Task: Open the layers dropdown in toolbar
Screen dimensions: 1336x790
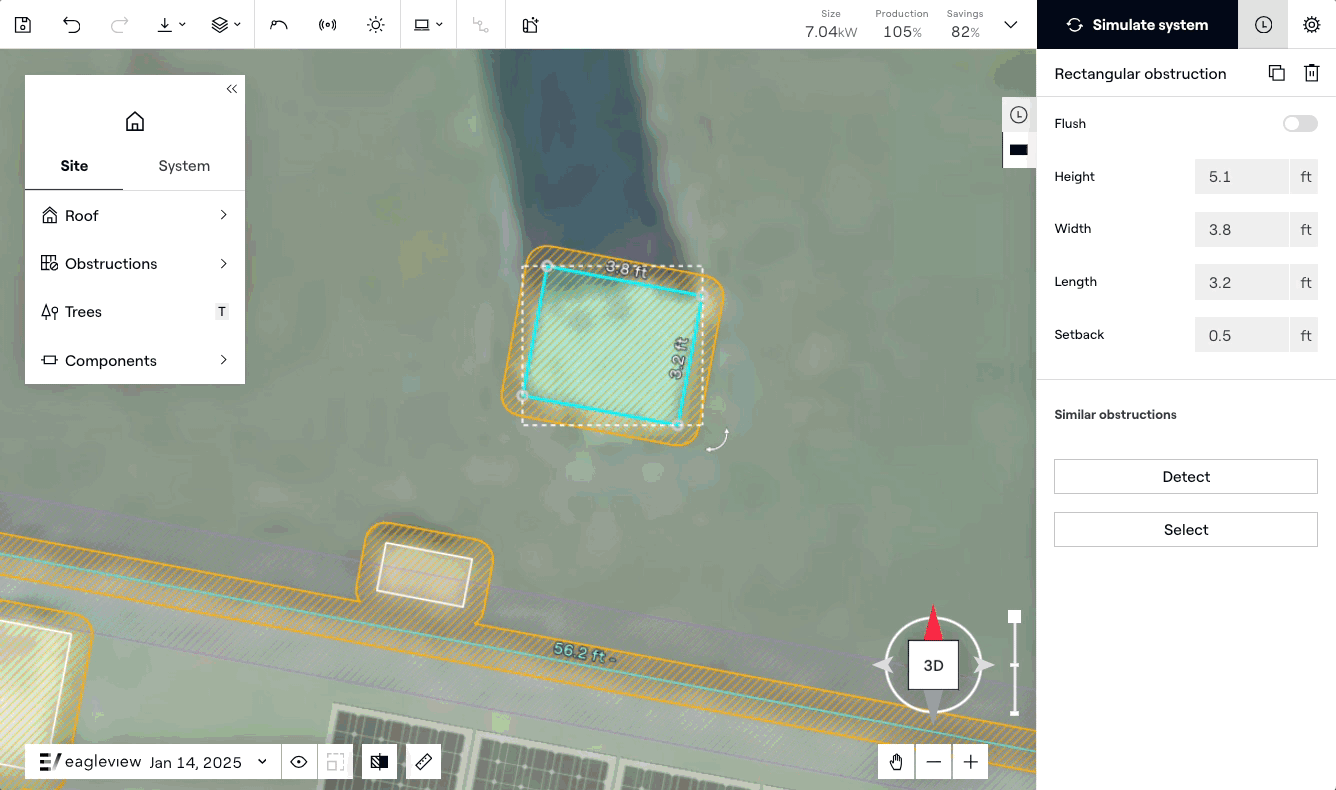Action: [226, 25]
